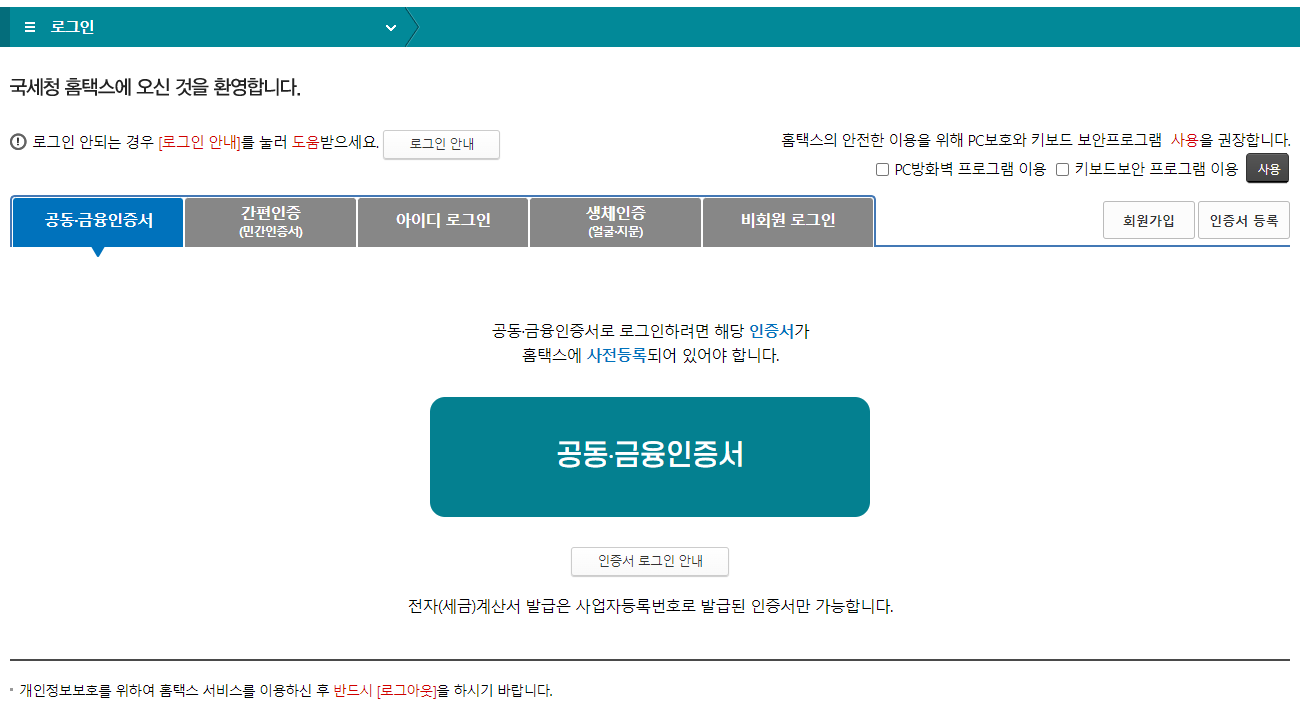Switch to 간편인증 (민간인증서) tab
This screenshot has width=1300, height=714.
271,221
